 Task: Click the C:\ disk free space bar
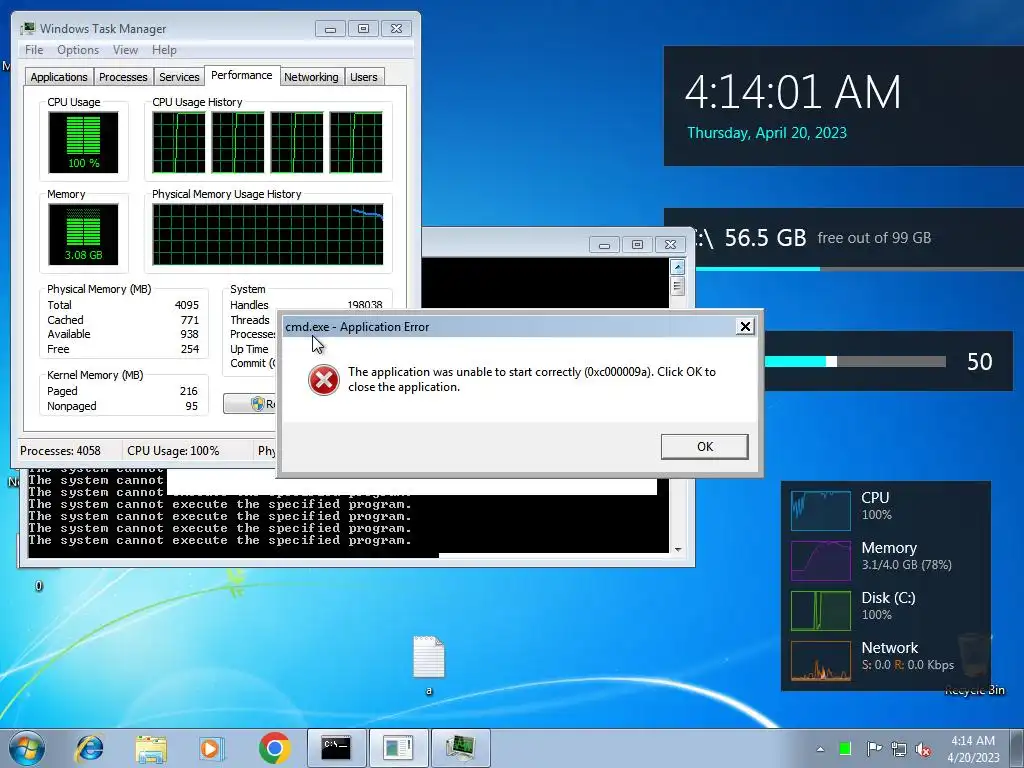click(857, 268)
